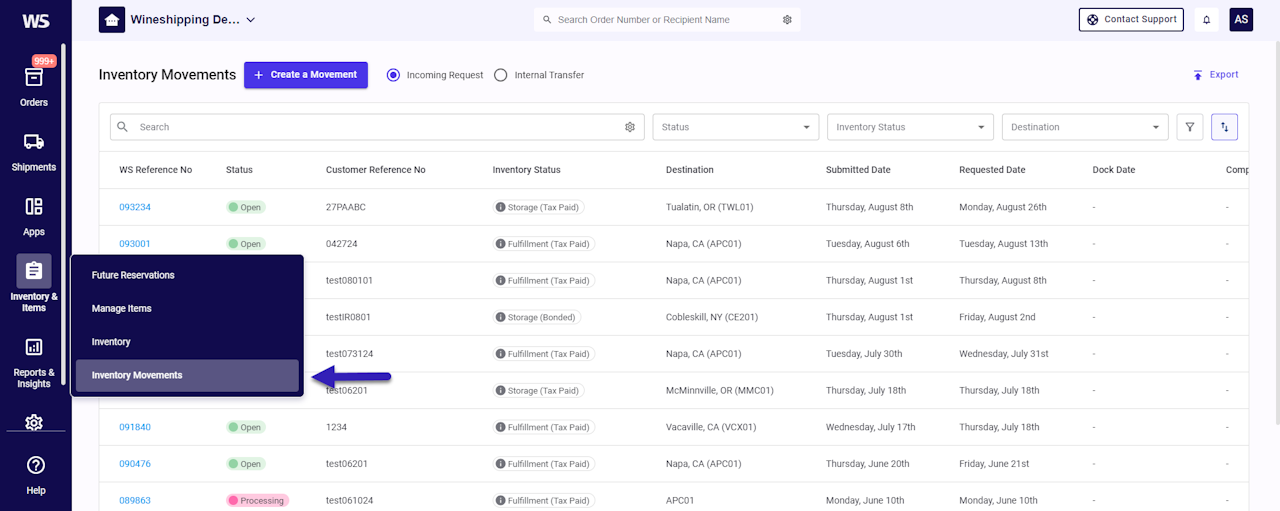Open the Inventory Status dropdown

(910, 127)
